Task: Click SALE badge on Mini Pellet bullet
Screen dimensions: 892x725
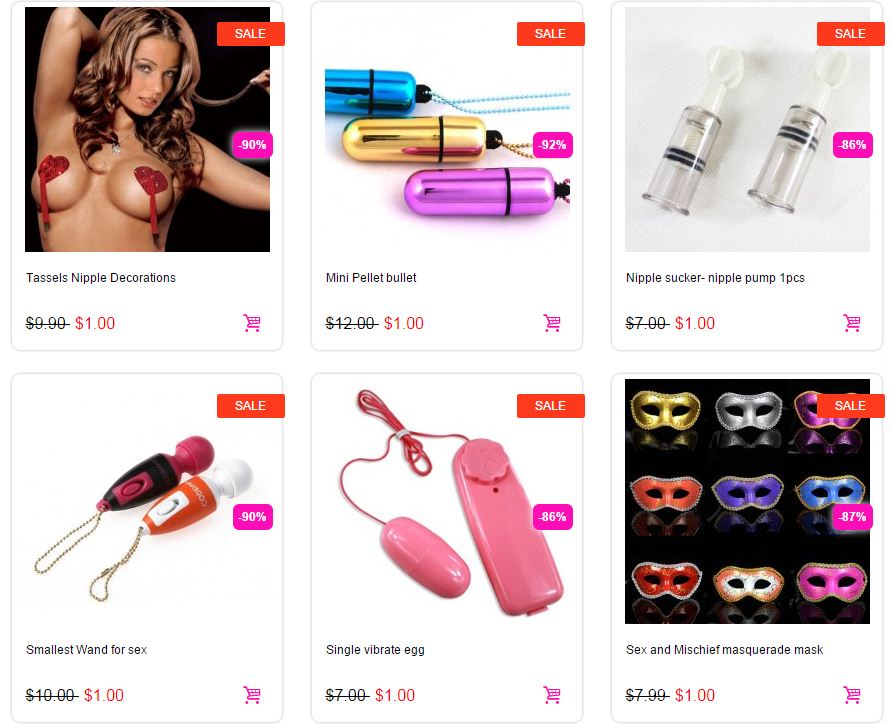Action: [550, 34]
